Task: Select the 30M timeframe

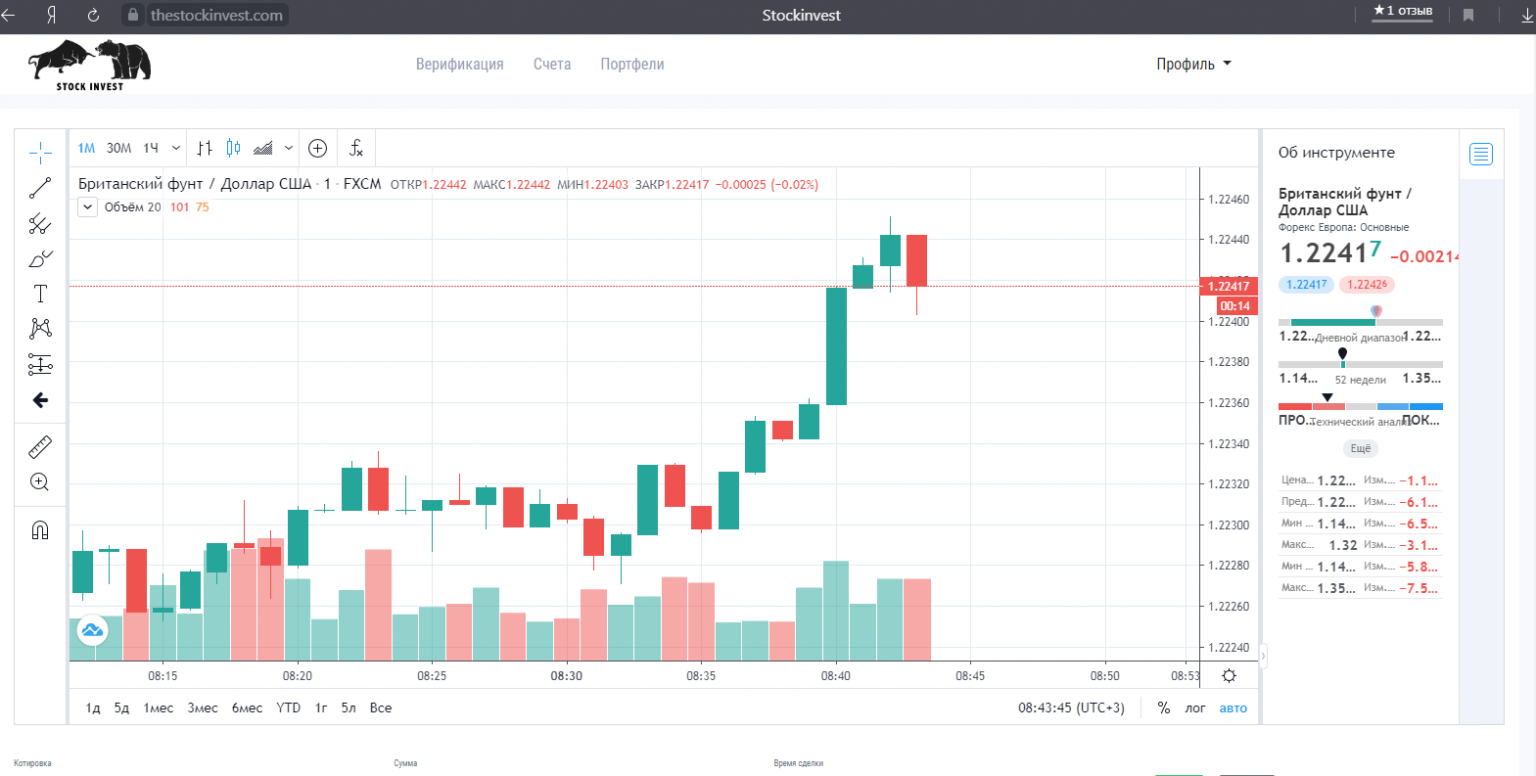Action: tap(119, 148)
